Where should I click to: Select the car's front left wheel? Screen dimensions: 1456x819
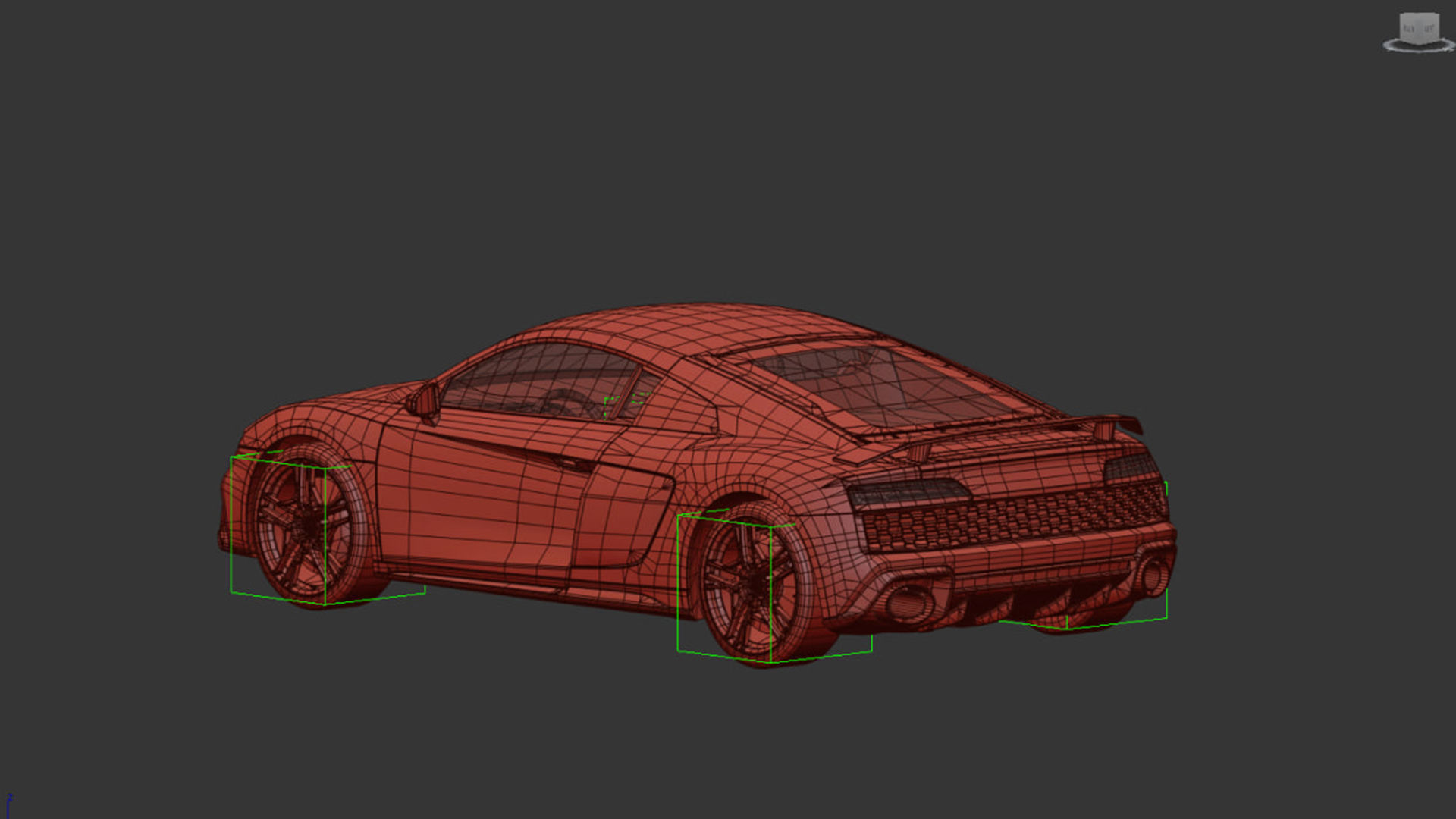pyautogui.click(x=309, y=526)
